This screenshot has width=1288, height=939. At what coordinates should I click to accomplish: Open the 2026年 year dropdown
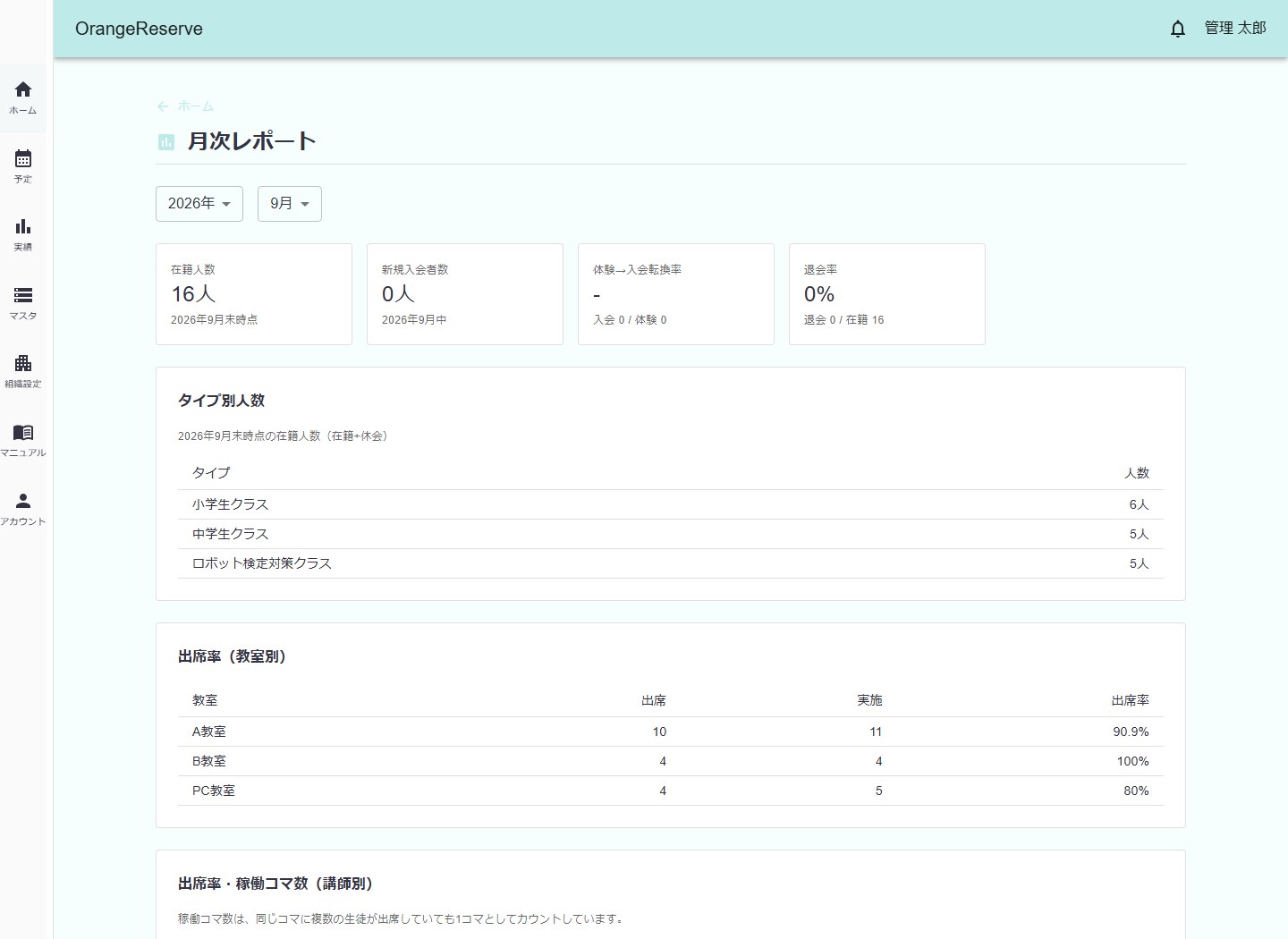click(x=199, y=204)
